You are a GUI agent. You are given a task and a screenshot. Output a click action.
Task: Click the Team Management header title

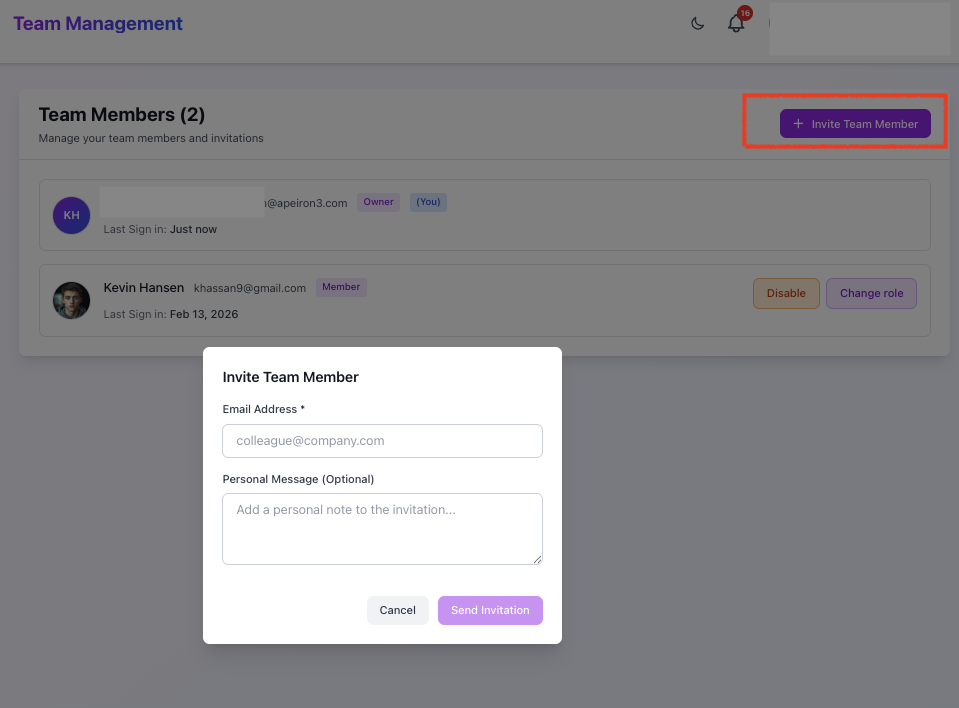pos(98,24)
